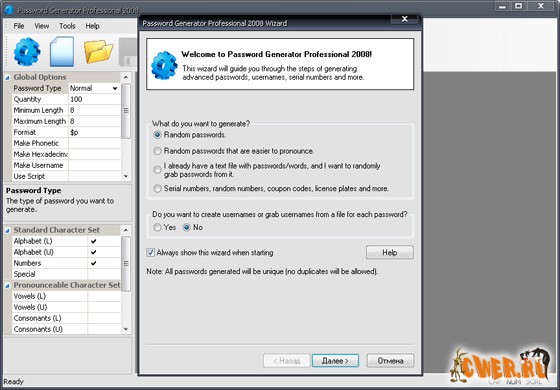Choose the Serial numbers, random numbers option
Screen dimensions: 560x390
(x=157, y=188)
